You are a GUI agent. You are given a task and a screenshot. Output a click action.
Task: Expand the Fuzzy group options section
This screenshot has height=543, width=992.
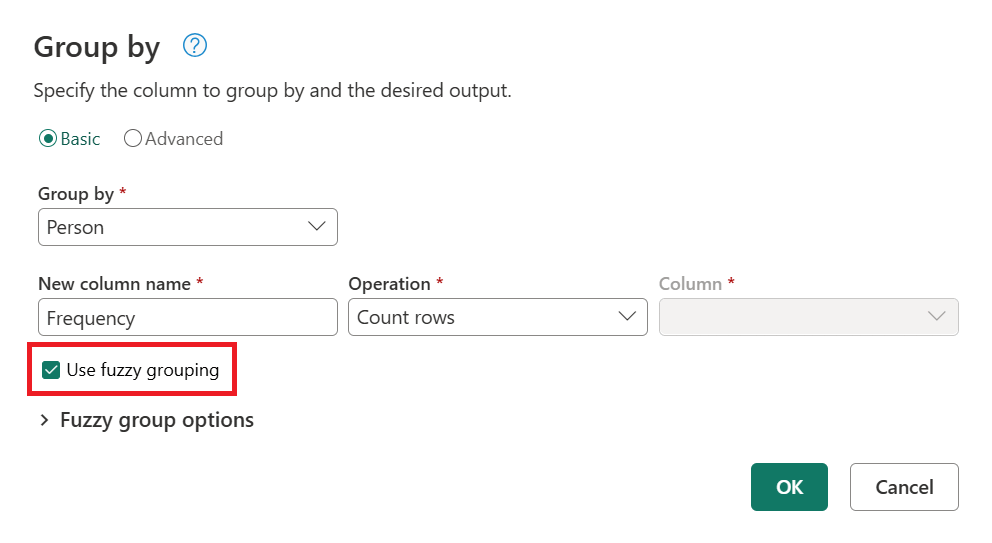pos(147,420)
